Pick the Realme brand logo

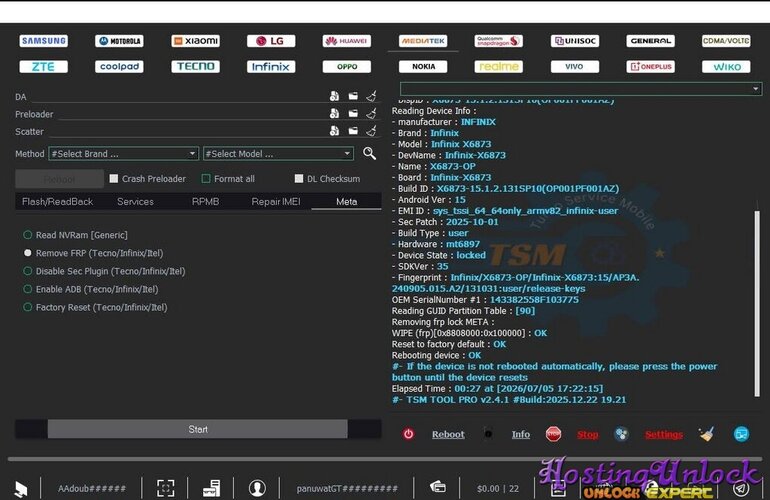(498, 66)
